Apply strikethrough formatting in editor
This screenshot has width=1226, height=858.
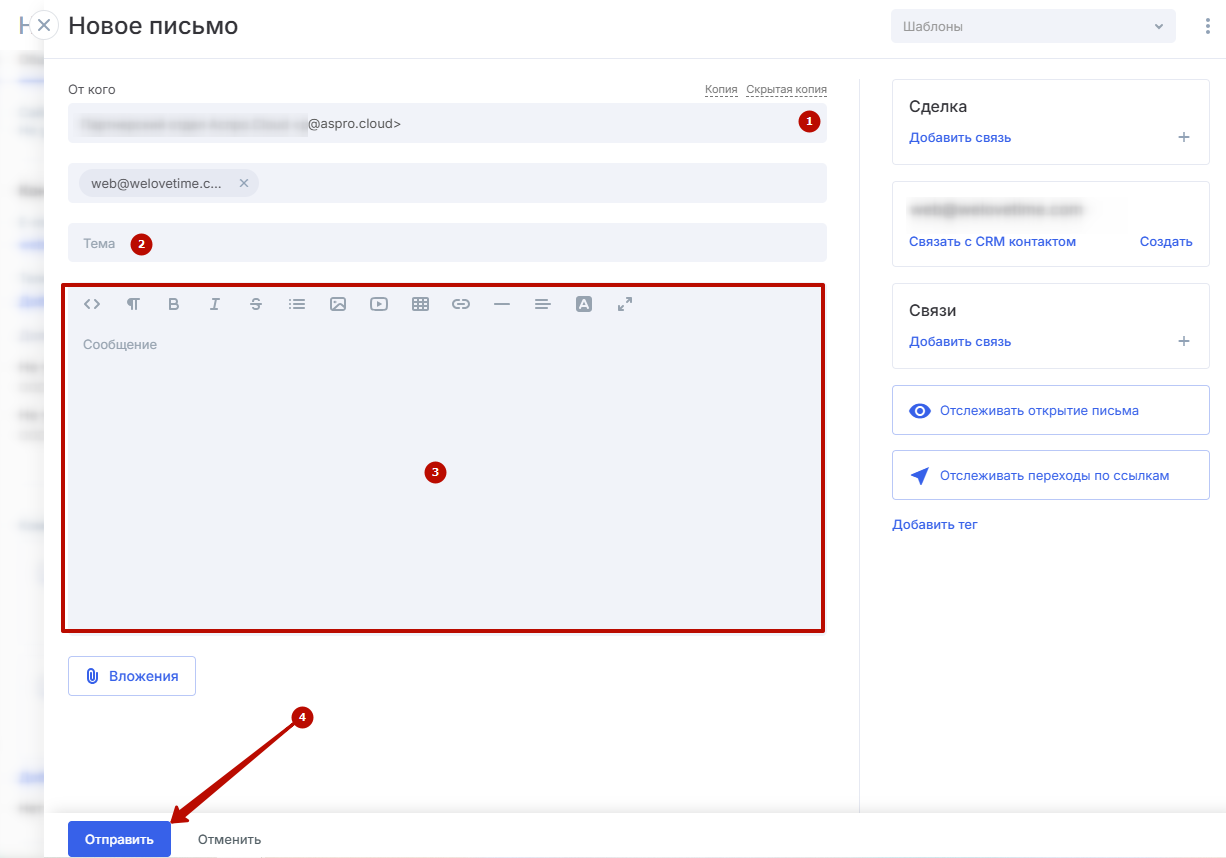[x=256, y=304]
